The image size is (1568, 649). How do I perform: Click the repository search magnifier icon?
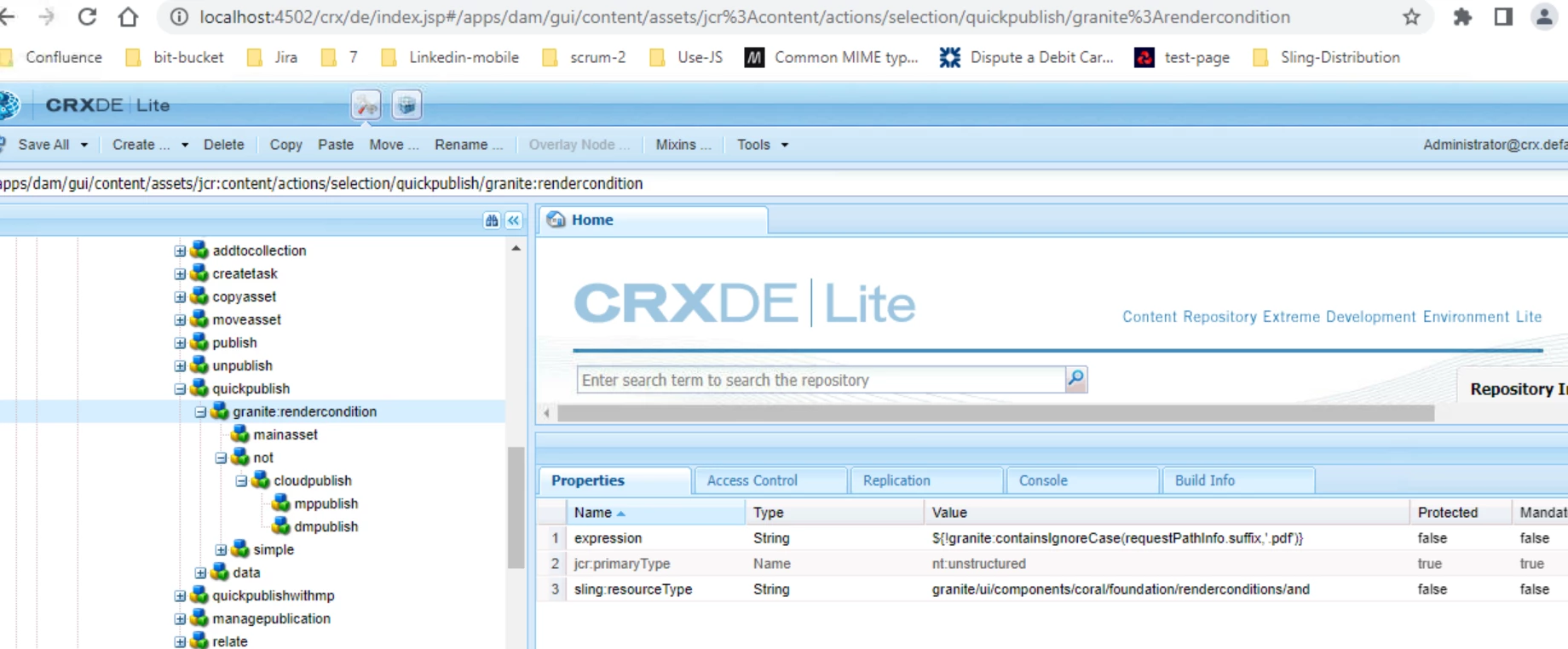pyautogui.click(x=1076, y=378)
